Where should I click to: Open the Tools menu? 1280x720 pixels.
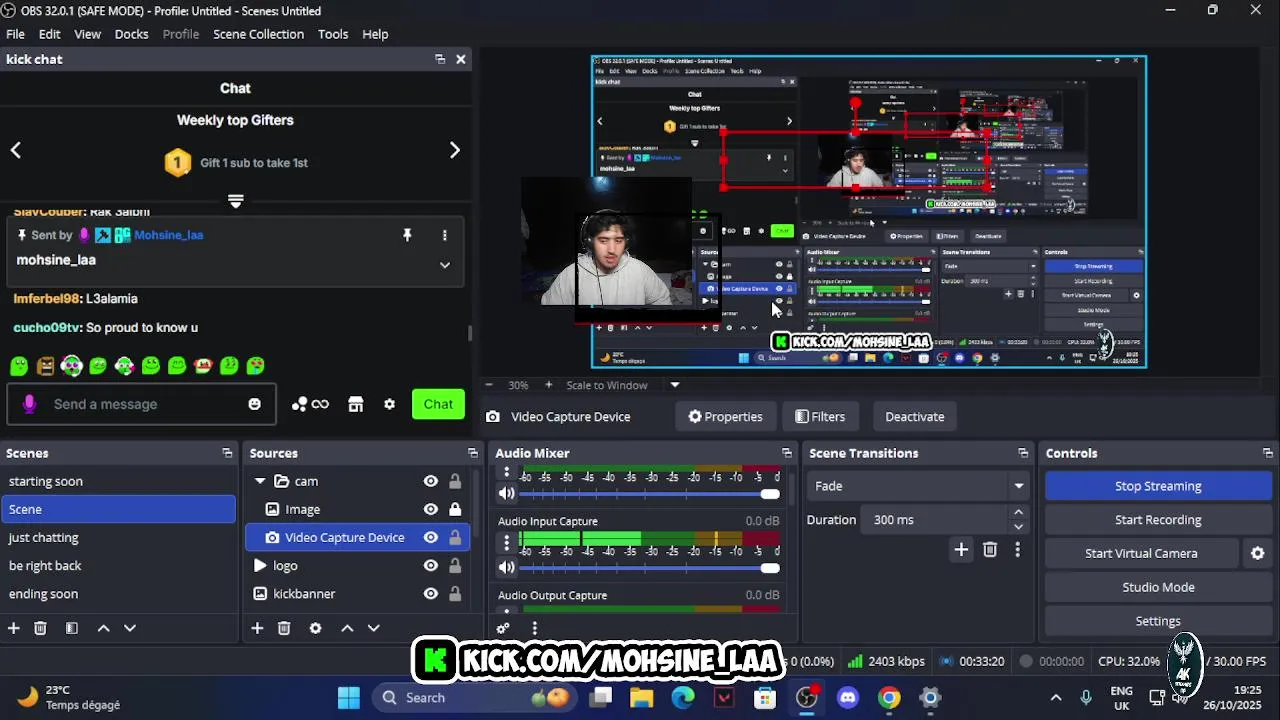333,34
